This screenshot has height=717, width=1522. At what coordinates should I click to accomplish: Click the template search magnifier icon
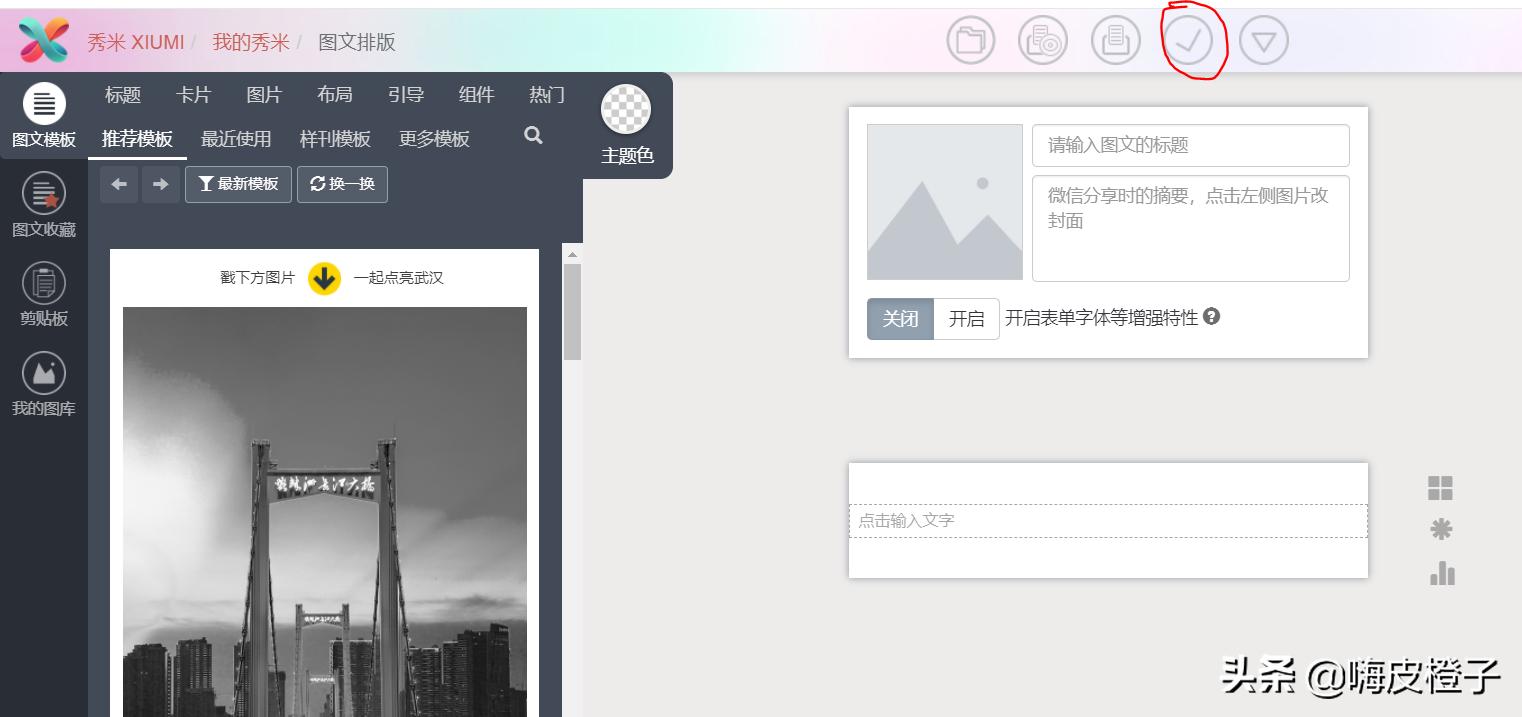532,134
